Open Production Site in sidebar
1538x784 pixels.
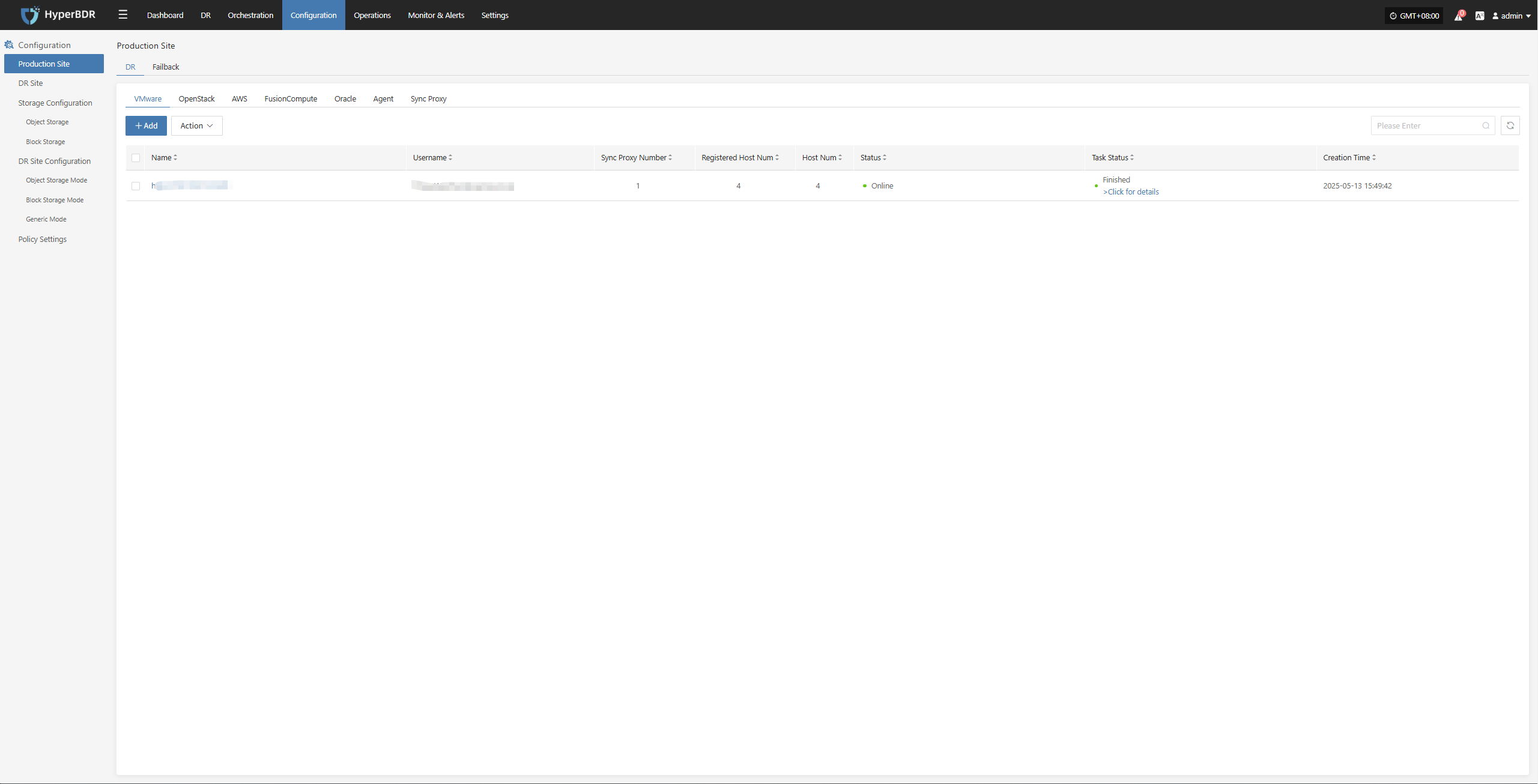[x=54, y=64]
